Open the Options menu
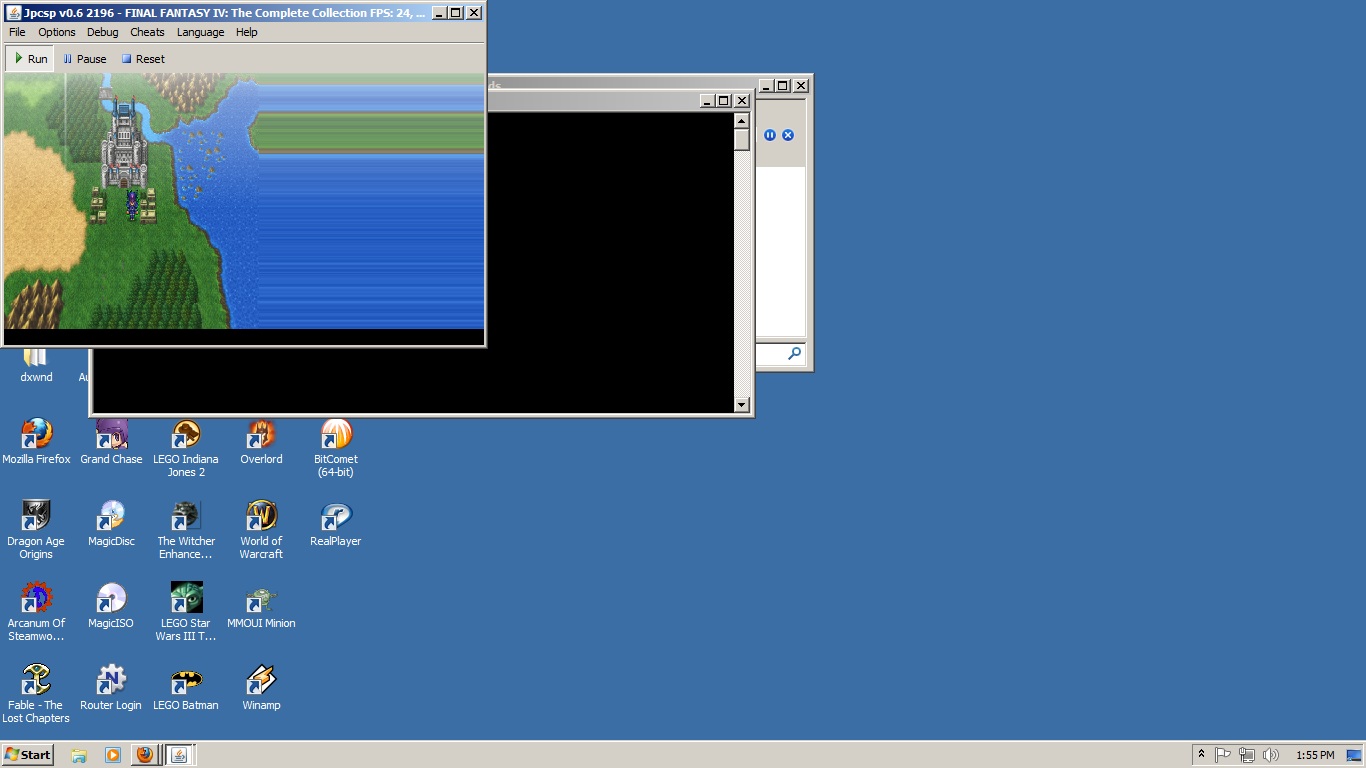 click(x=57, y=32)
